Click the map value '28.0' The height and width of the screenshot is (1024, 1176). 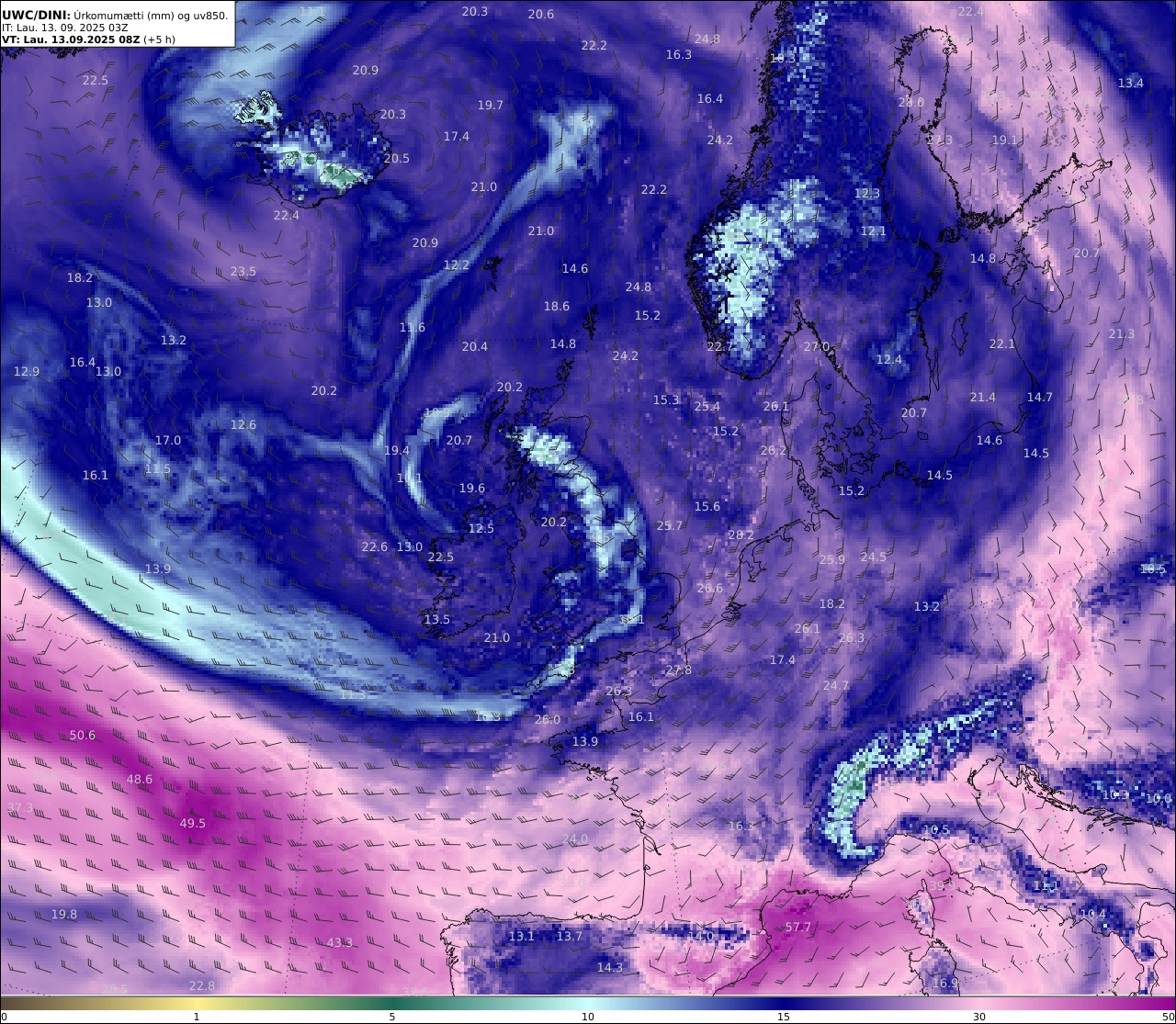(911, 103)
